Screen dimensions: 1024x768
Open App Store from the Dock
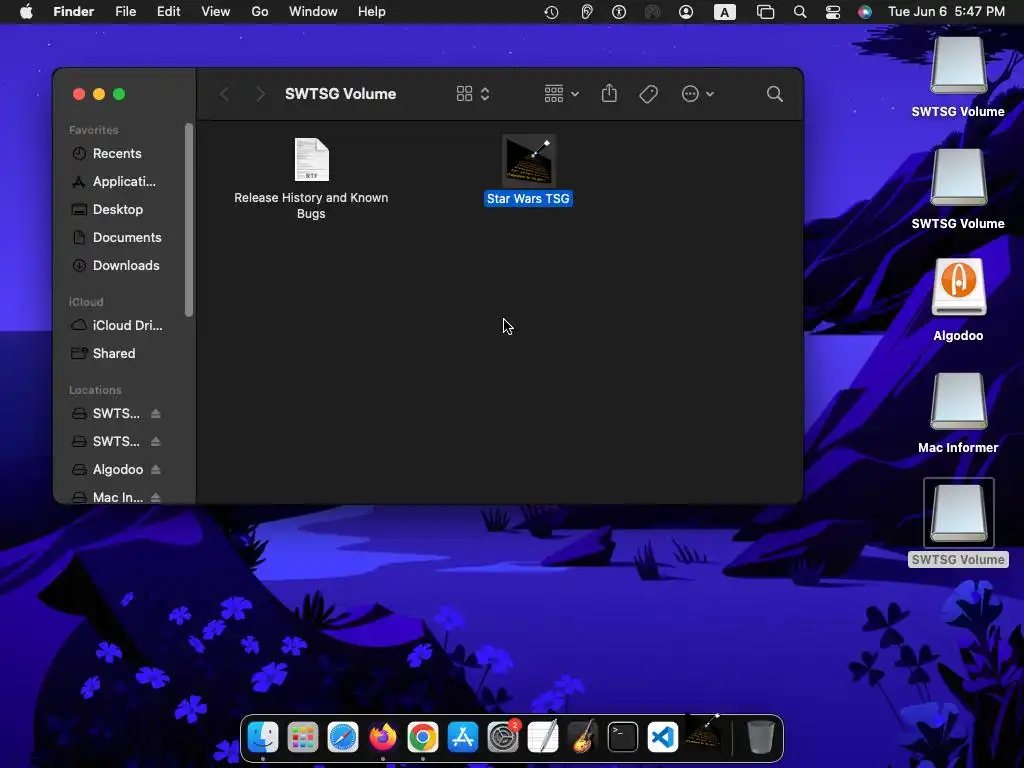point(463,737)
